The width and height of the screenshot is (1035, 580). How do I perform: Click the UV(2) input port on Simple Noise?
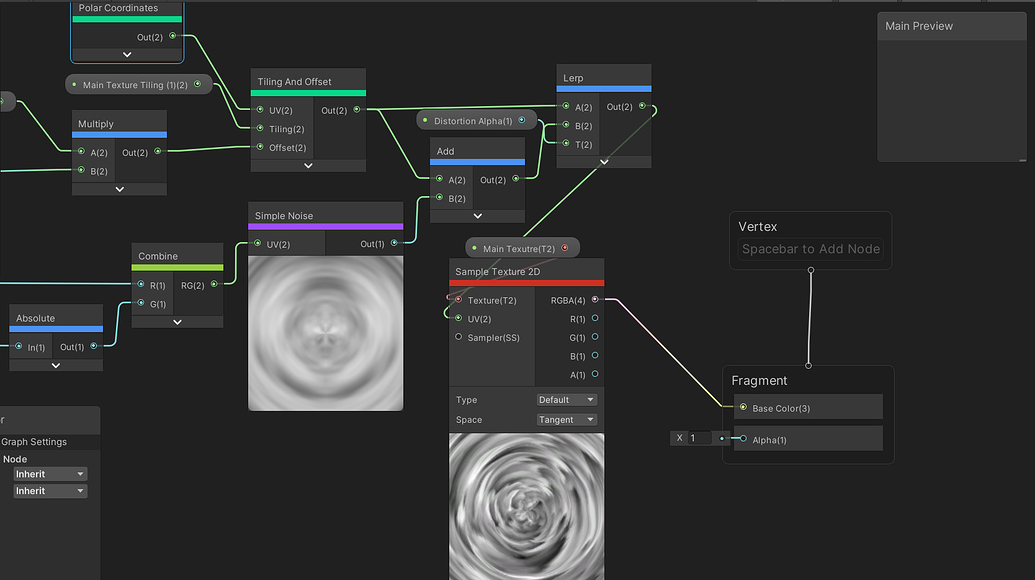pyautogui.click(x=257, y=243)
